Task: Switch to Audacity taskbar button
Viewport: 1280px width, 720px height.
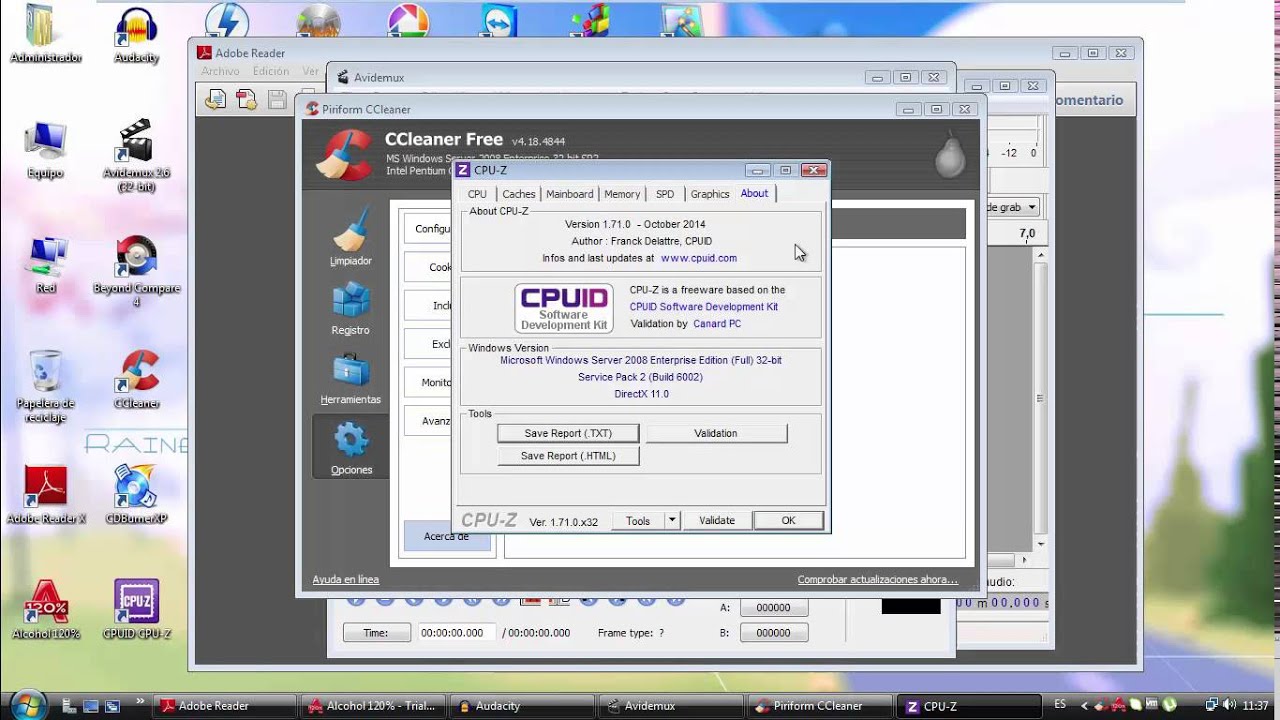Action: pyautogui.click(x=520, y=706)
